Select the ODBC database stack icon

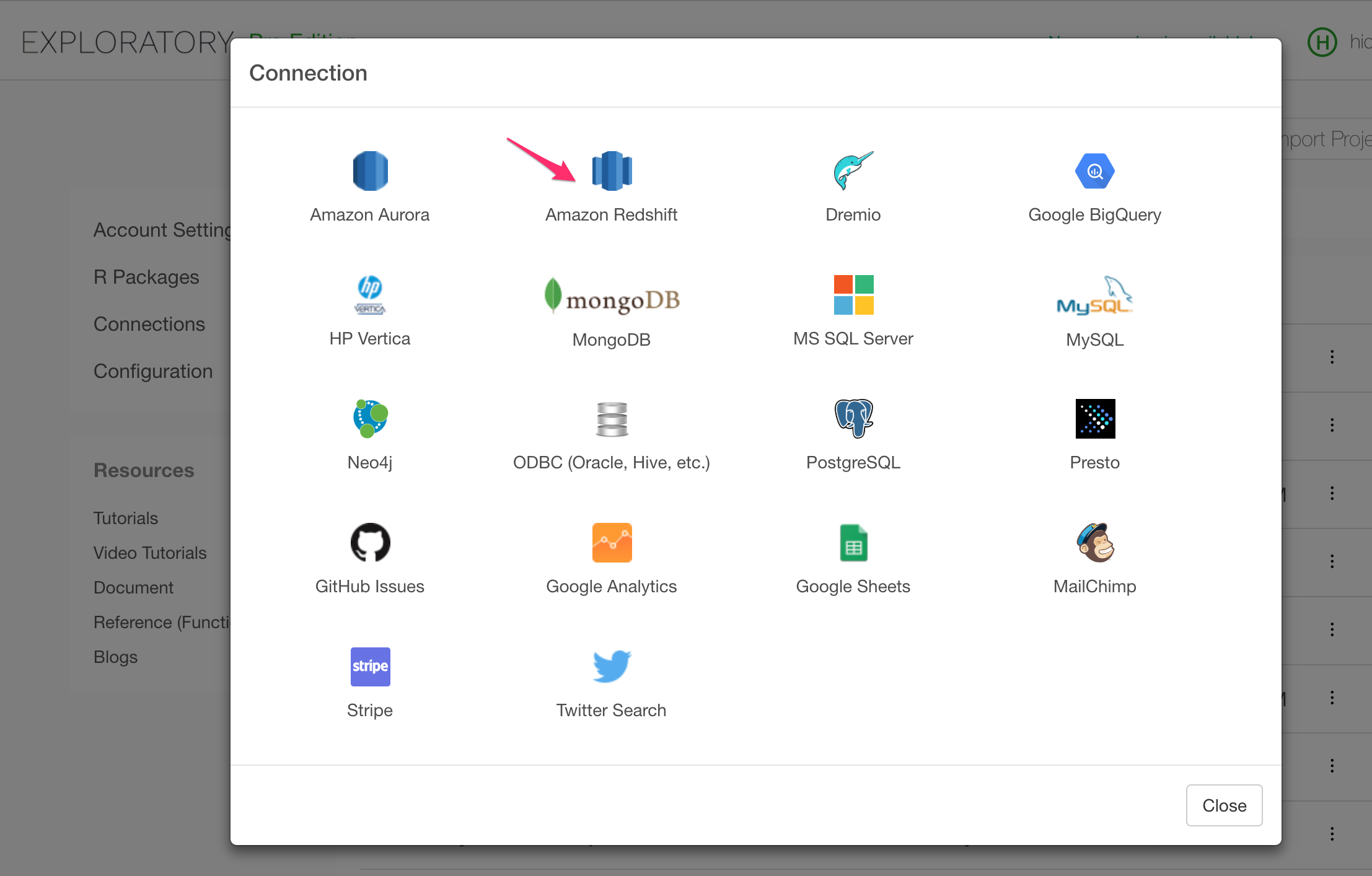point(612,419)
